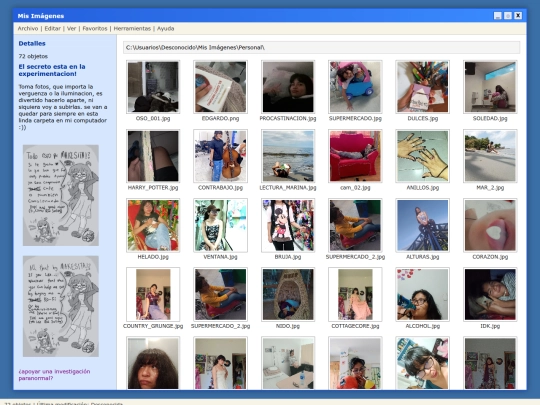Select the CORAZON.jpg thumbnail
Screen dimensions: 540x405
(490, 225)
